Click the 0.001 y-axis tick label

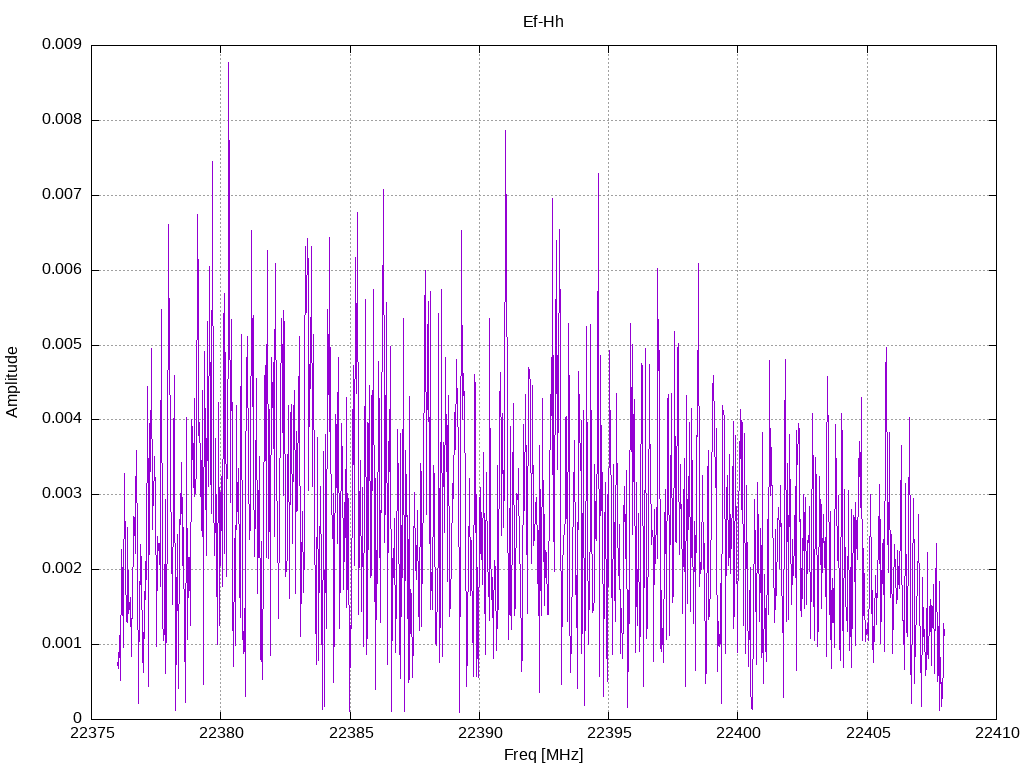(62, 644)
